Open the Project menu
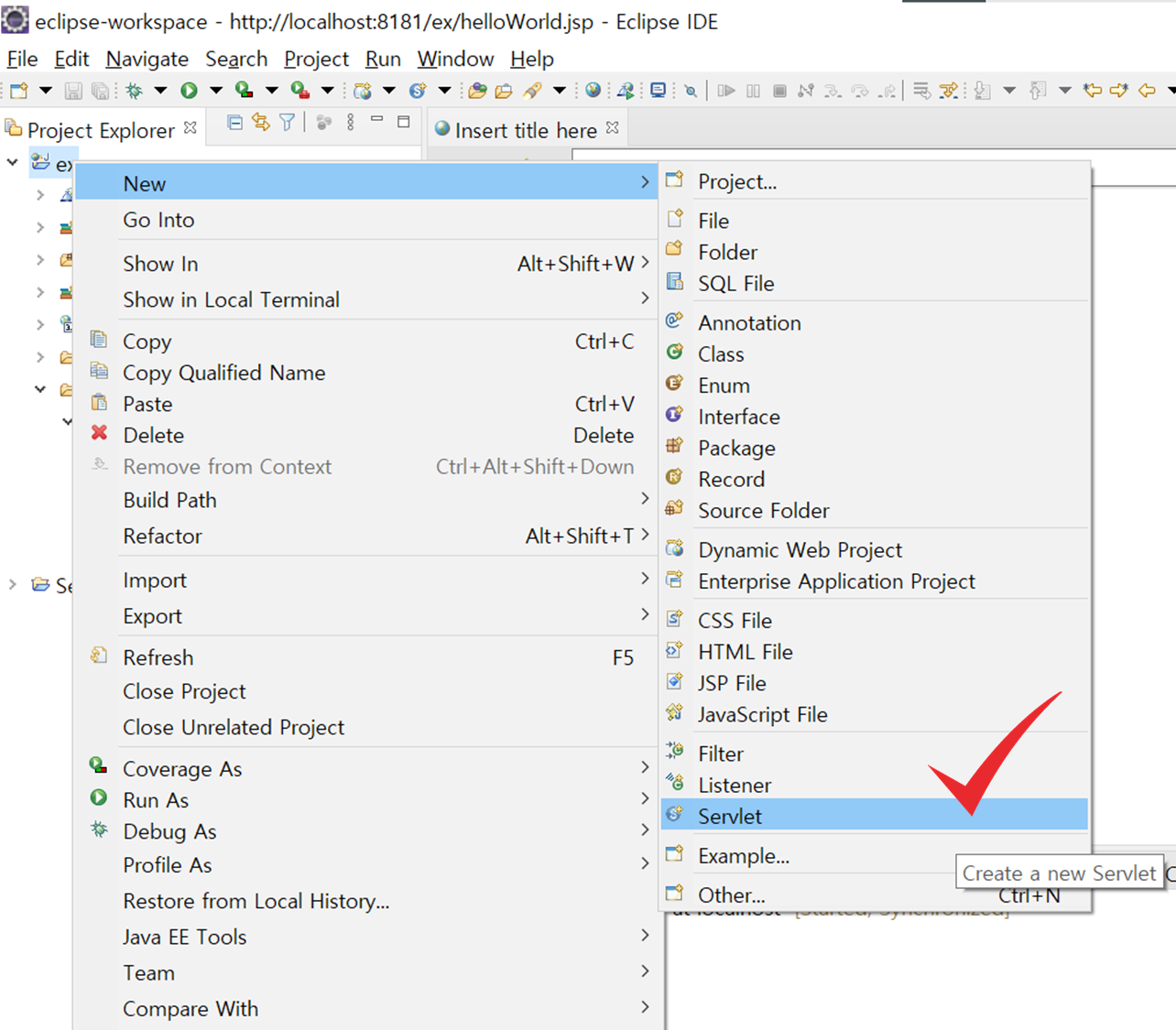 (x=316, y=59)
